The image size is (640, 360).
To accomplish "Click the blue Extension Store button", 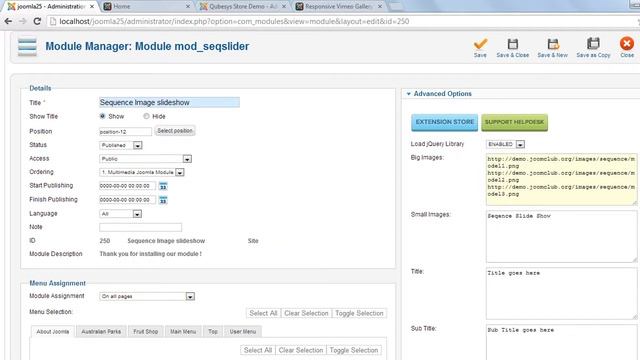I will (x=444, y=122).
